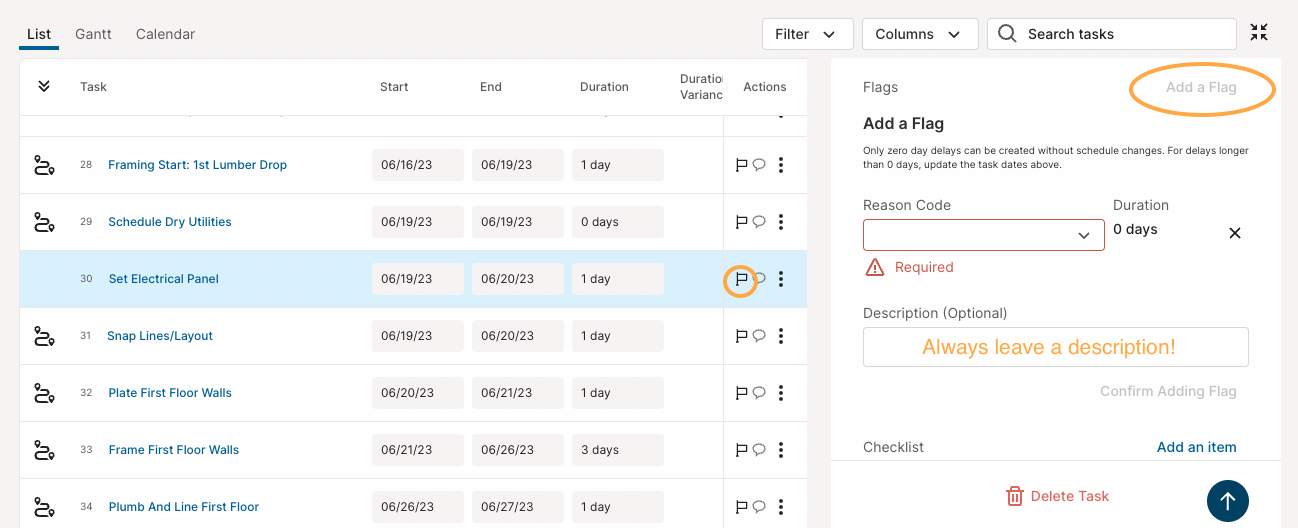This screenshot has height=528, width=1298.
Task: Click the dependency icon for Schedule Dry Utilities
Action: click(44, 222)
